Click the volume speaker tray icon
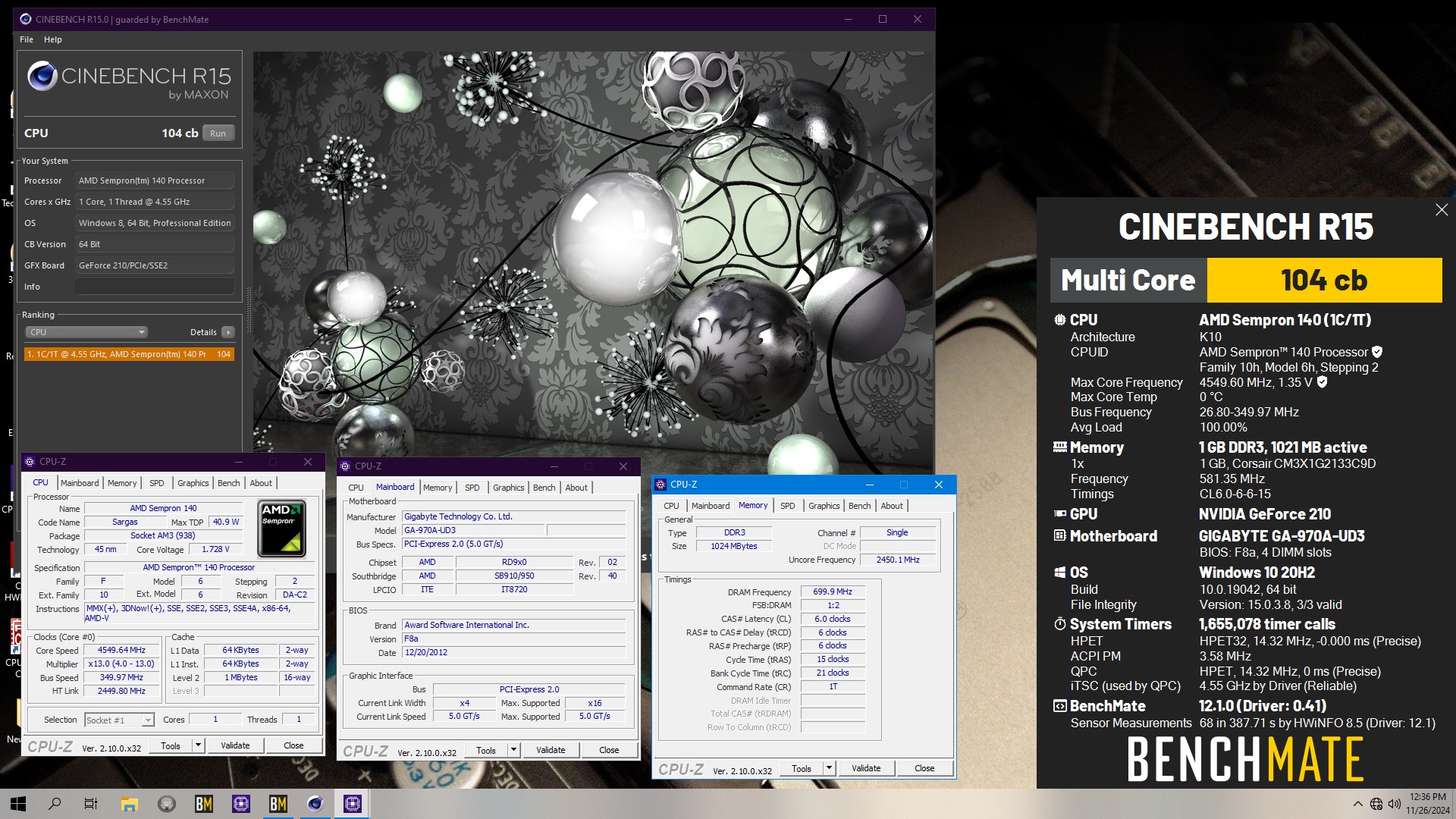The image size is (1456, 819). click(1394, 804)
